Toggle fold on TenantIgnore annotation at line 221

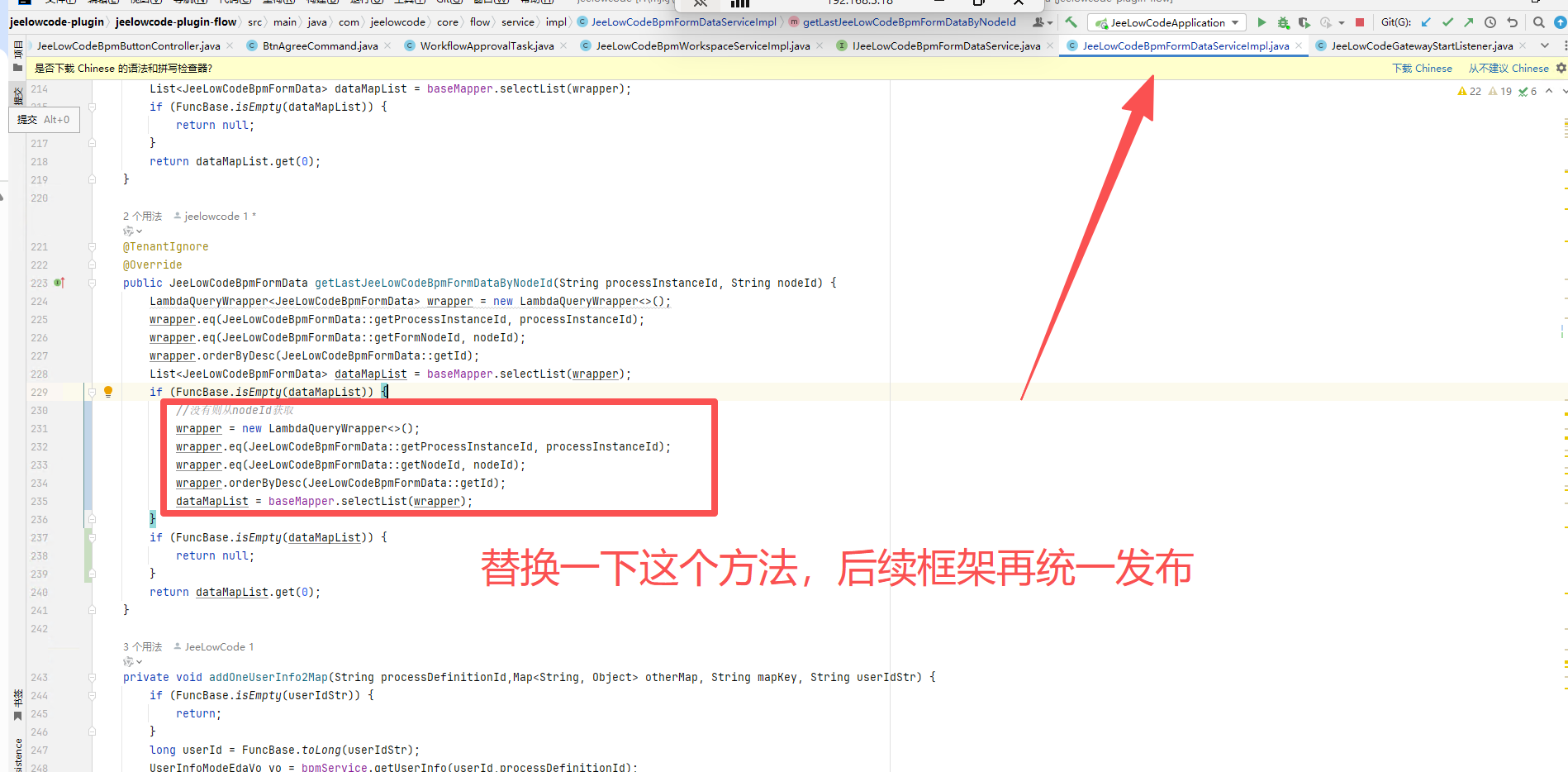pyautogui.click(x=92, y=247)
